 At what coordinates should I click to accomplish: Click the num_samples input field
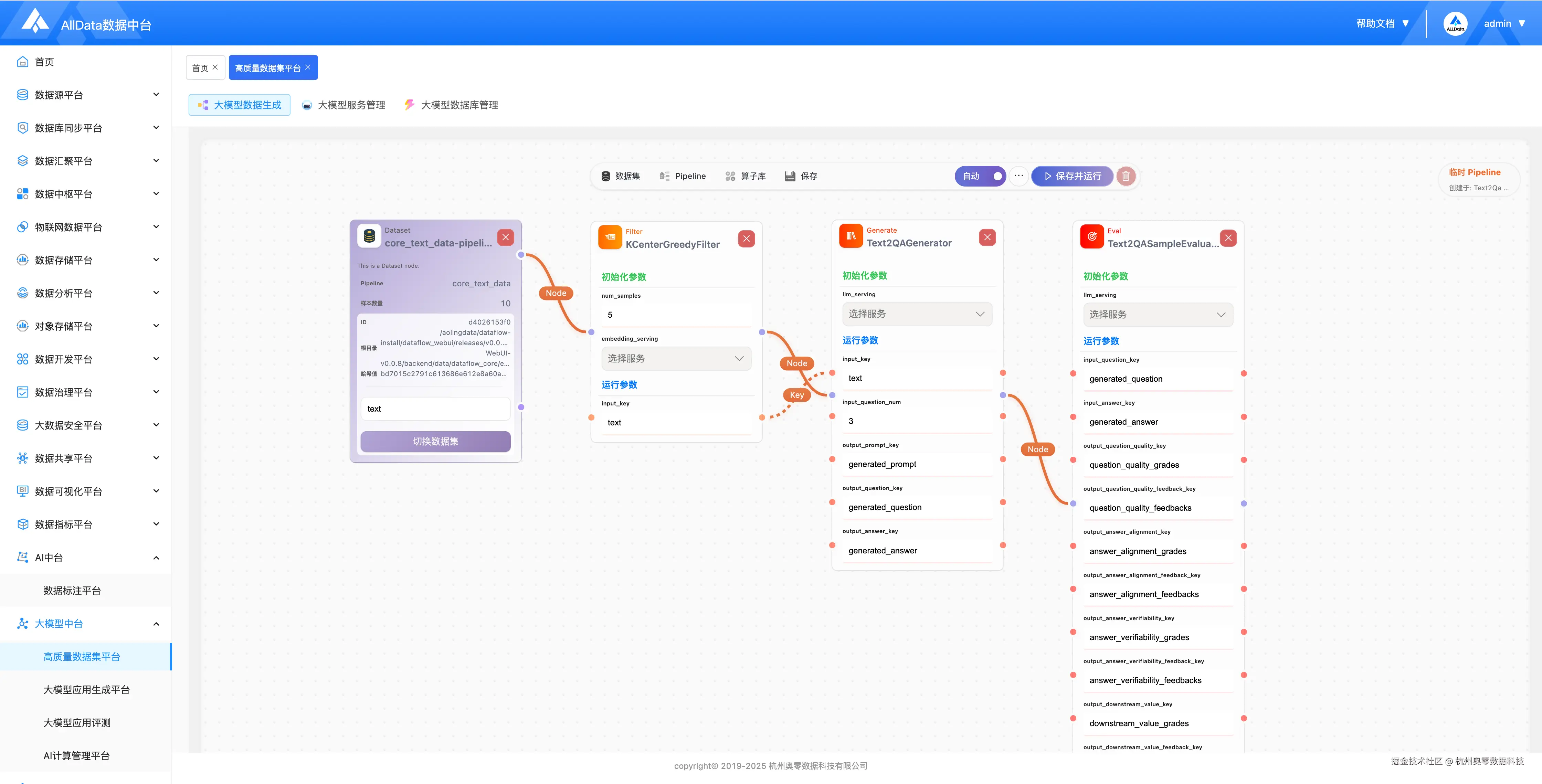(676, 315)
